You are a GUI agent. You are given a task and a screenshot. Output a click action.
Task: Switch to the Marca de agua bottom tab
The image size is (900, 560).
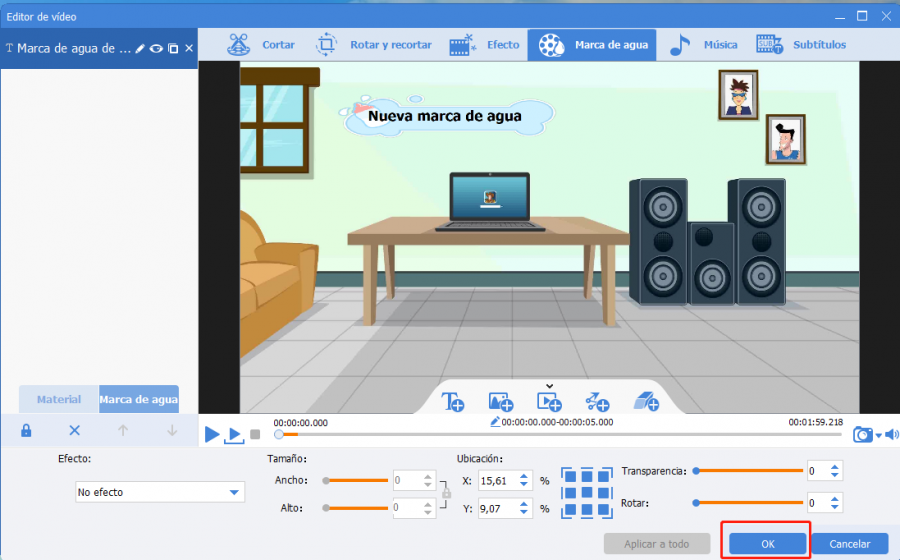(x=138, y=399)
